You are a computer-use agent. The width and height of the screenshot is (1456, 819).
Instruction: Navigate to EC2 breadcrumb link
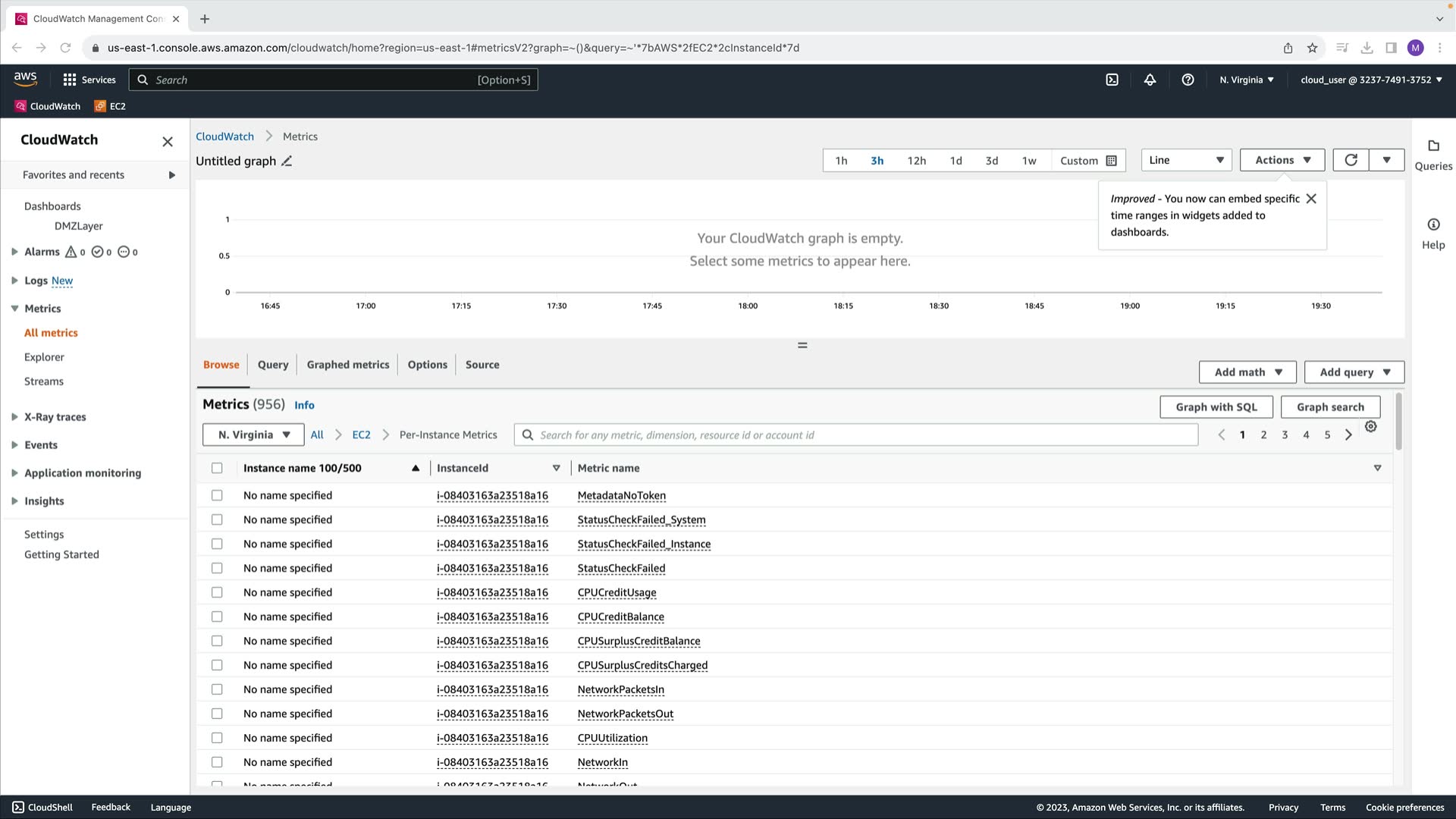click(x=361, y=435)
